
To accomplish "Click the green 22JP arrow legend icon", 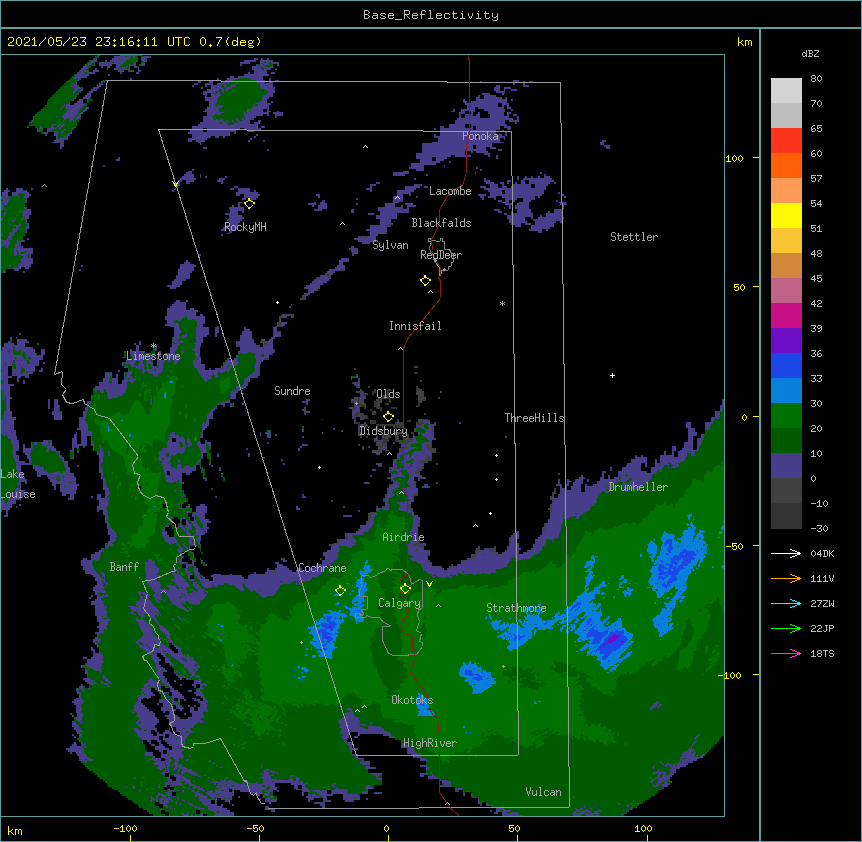I will [786, 628].
